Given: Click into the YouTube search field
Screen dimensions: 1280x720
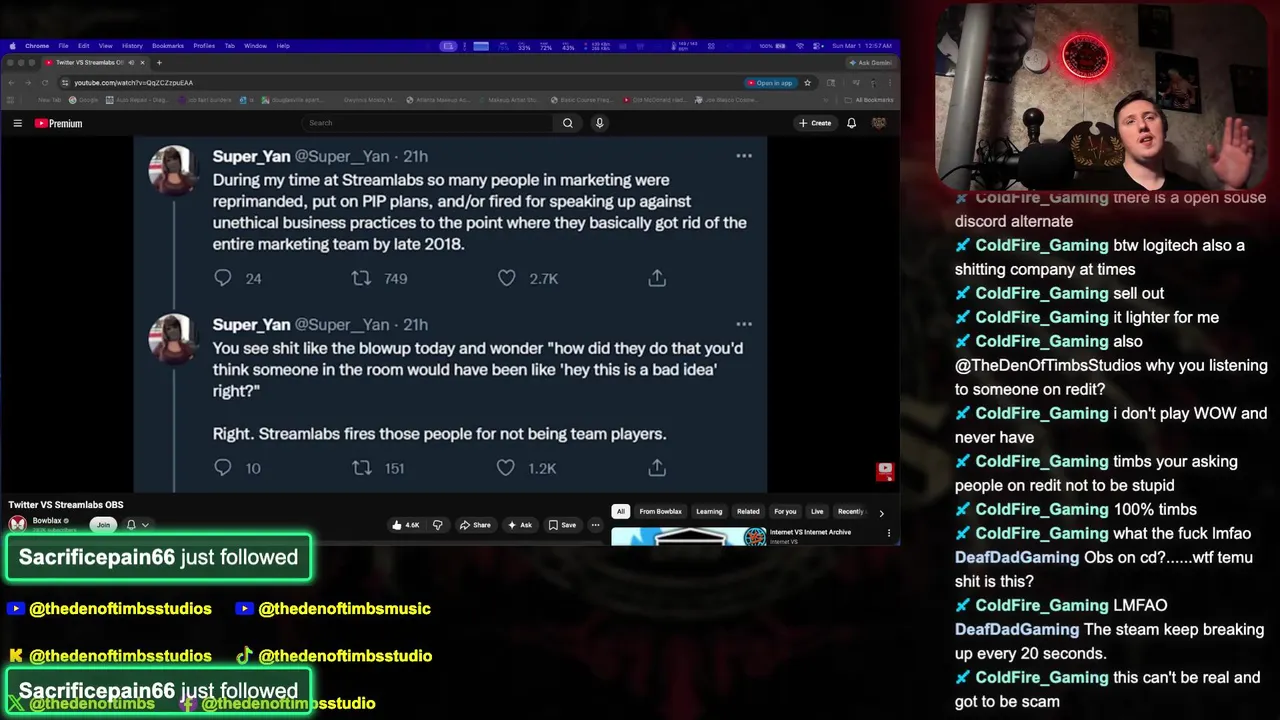Looking at the screenshot, I should coord(427,123).
